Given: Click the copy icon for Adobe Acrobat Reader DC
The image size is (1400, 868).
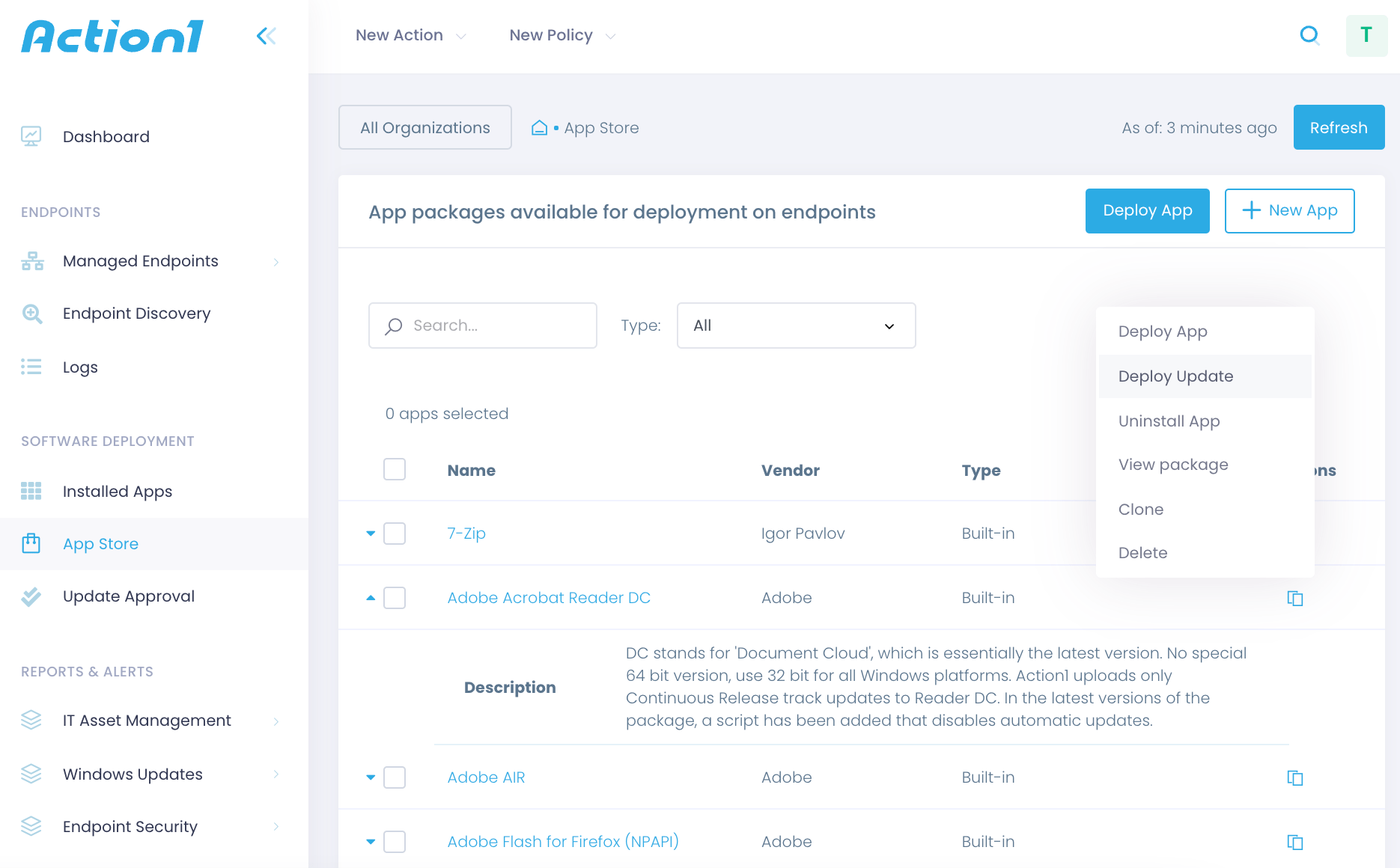Looking at the screenshot, I should pyautogui.click(x=1295, y=598).
